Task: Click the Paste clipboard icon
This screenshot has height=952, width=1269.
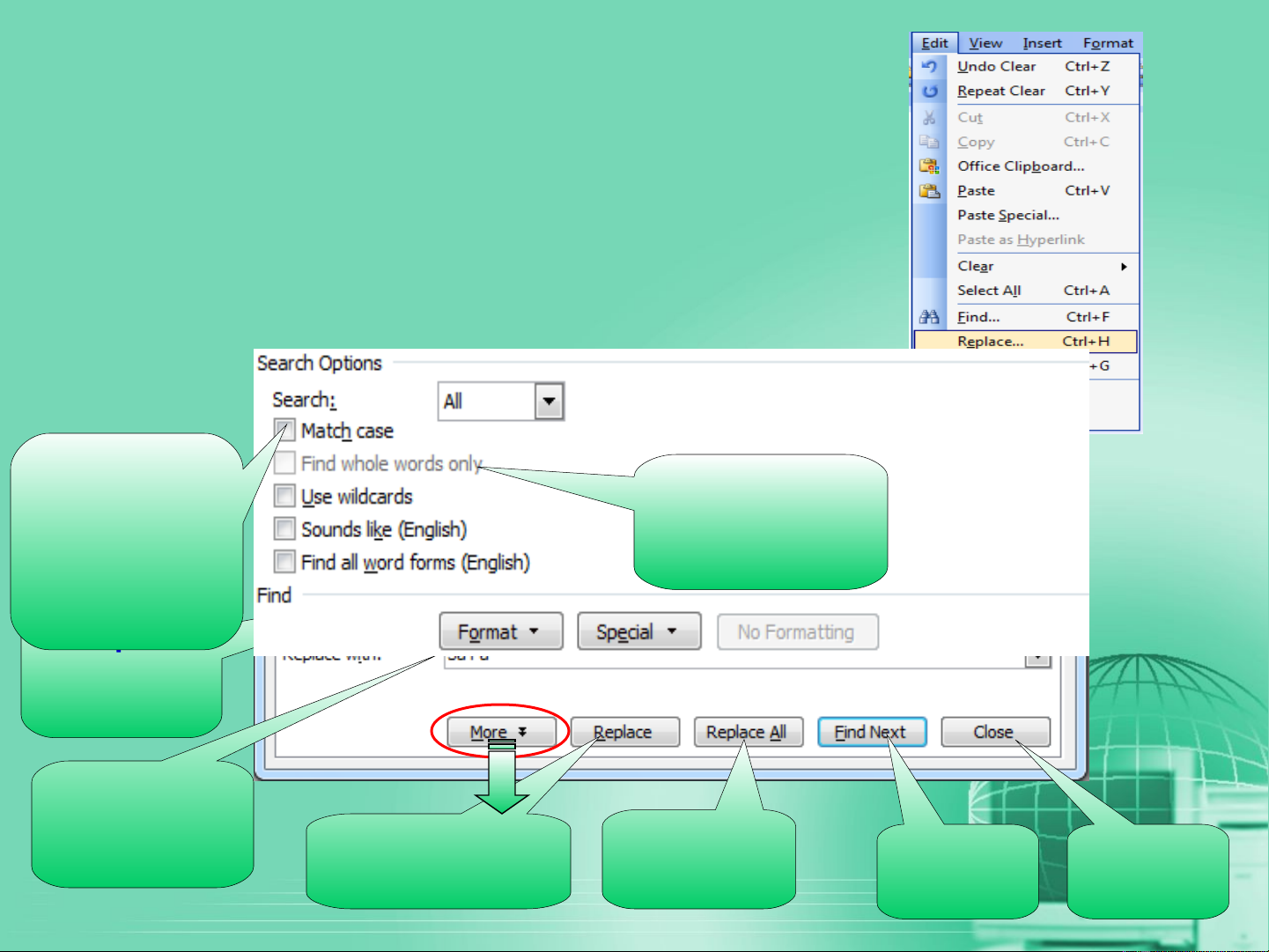Action: click(x=929, y=190)
